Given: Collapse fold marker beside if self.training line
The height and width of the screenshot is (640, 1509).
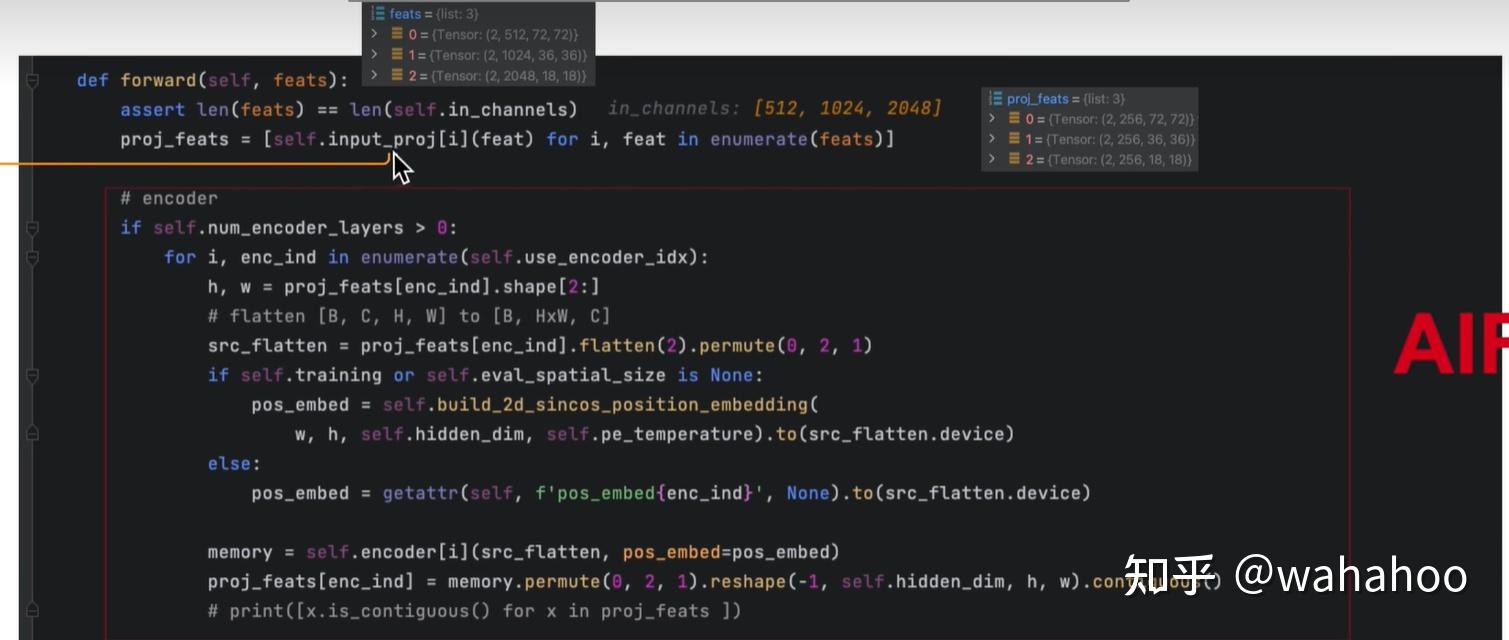Looking at the screenshot, I should click(x=32, y=376).
